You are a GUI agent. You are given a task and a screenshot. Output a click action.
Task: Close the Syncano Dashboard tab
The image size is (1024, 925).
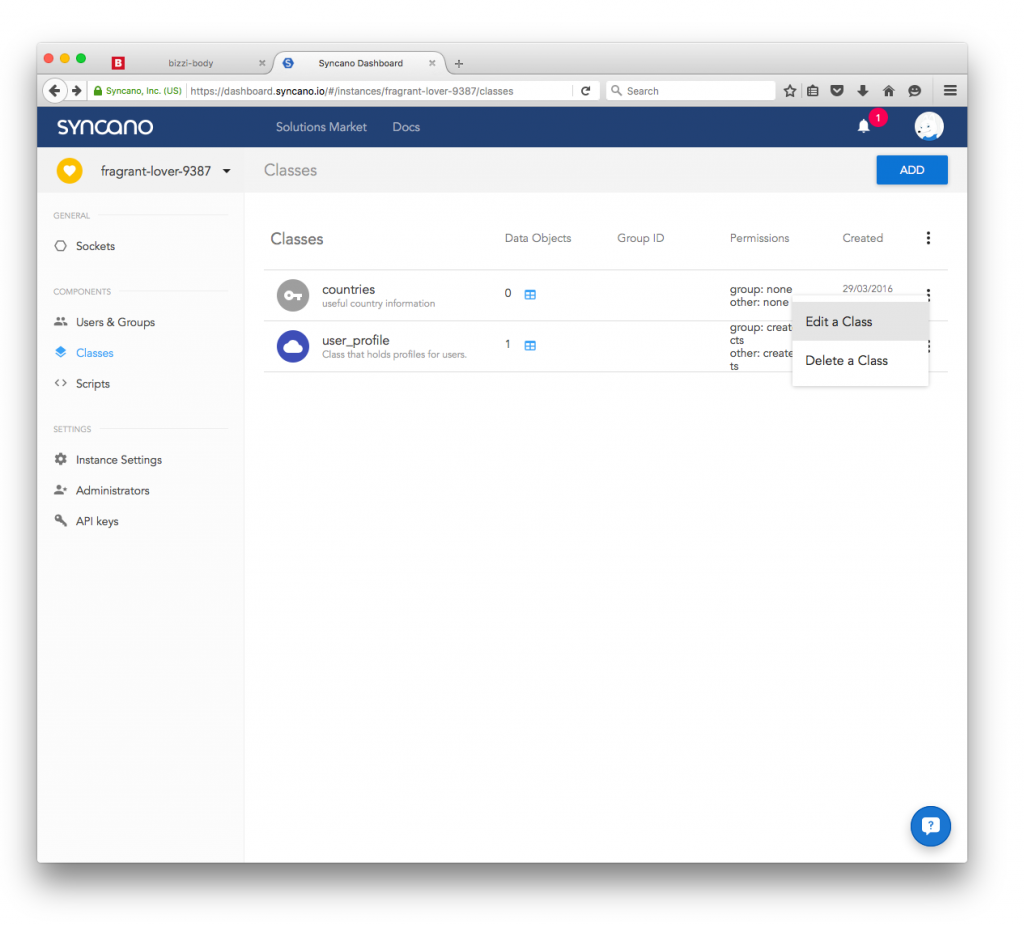pyautogui.click(x=432, y=63)
